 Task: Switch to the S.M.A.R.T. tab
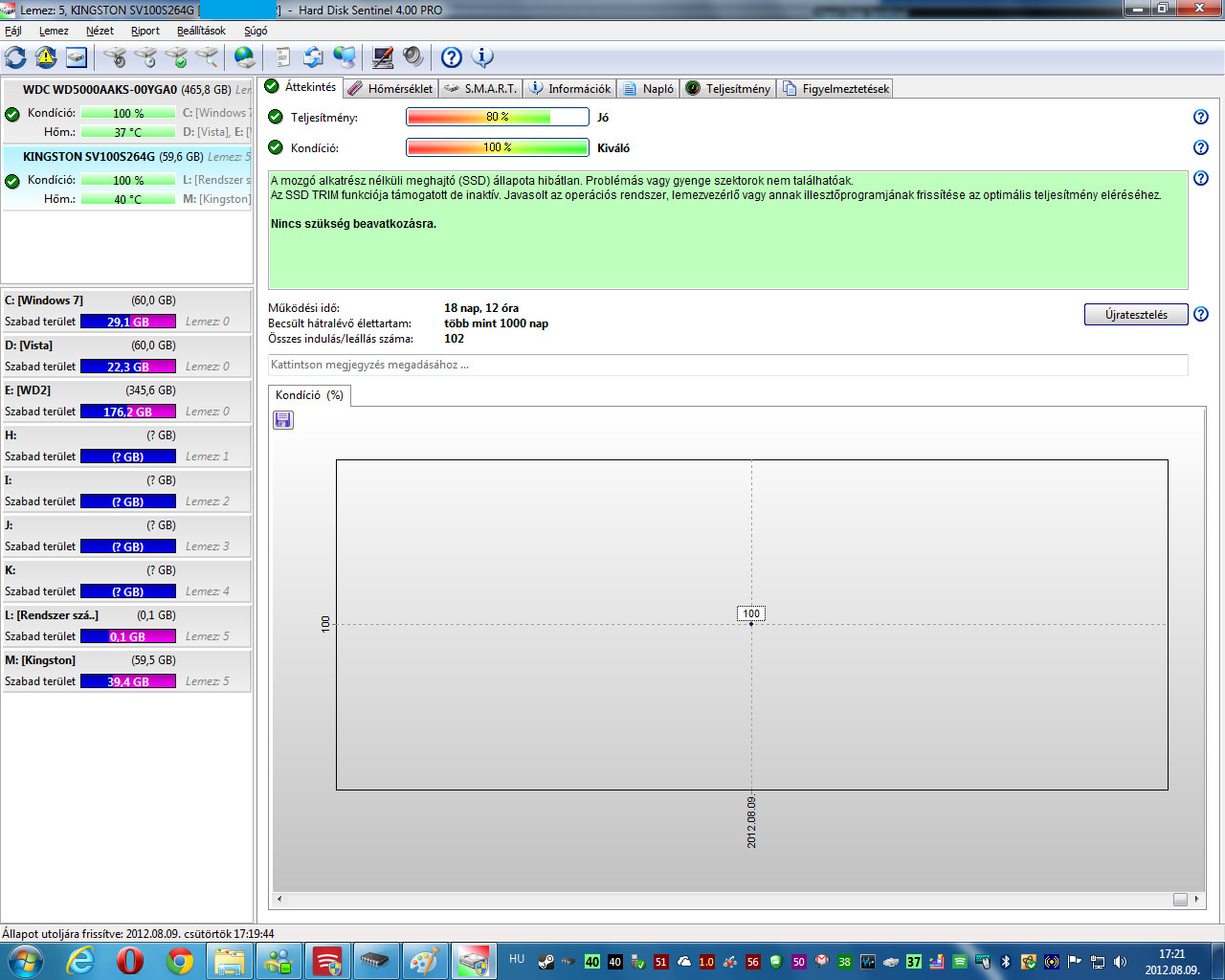[x=480, y=88]
